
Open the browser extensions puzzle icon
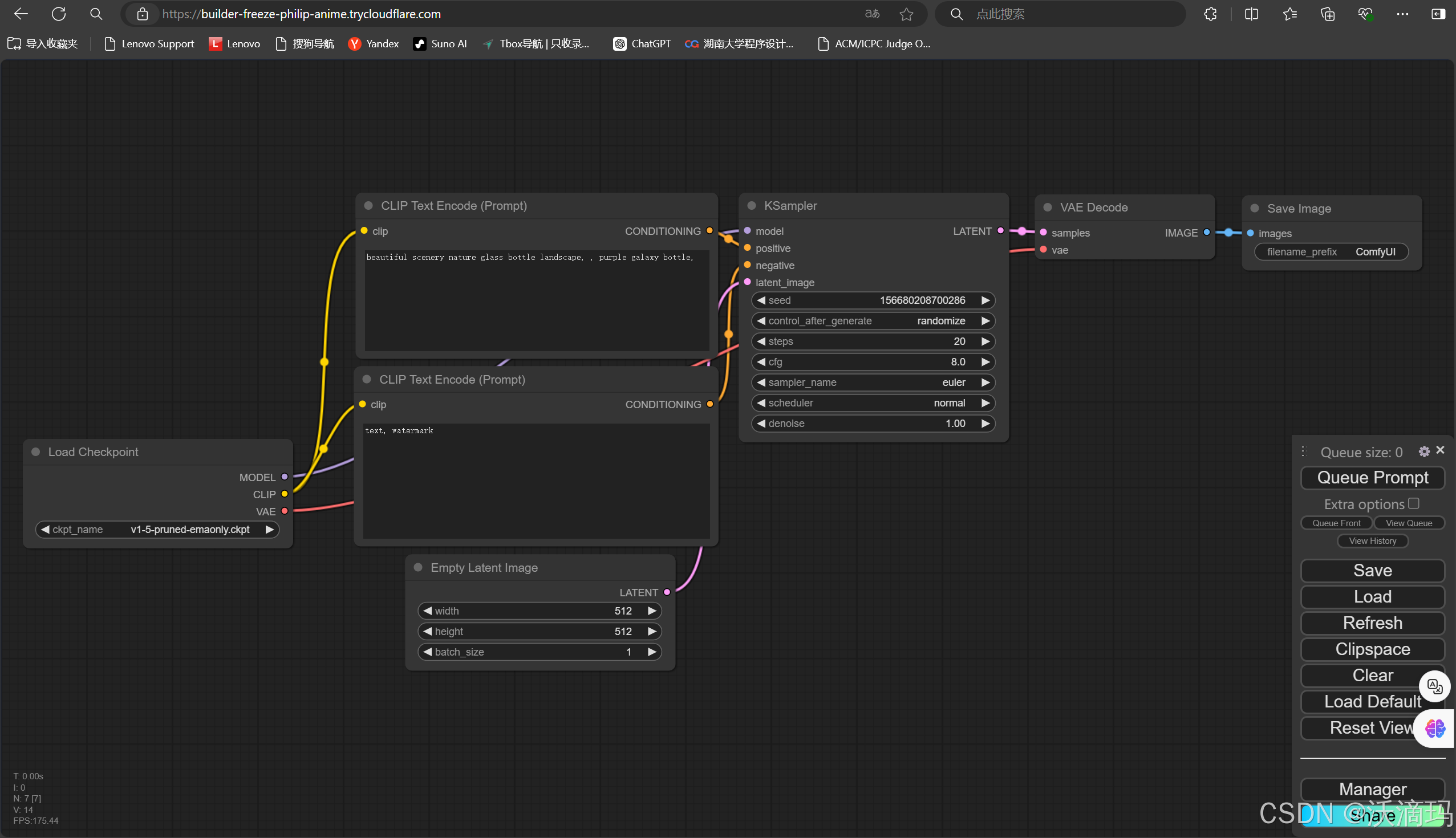[1210, 14]
